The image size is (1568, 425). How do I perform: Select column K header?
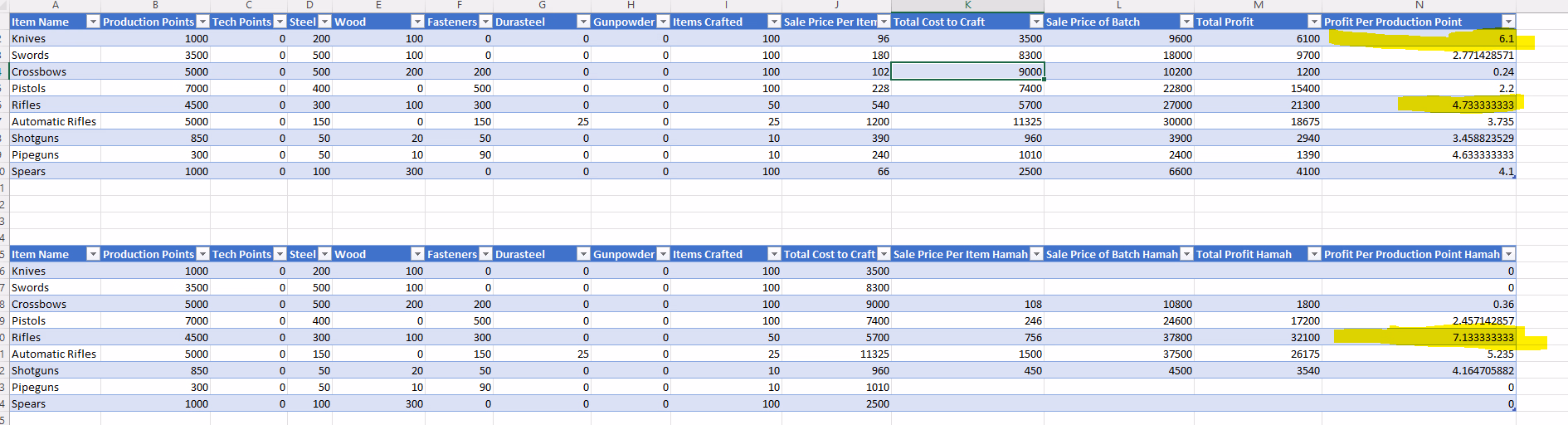click(967, 5)
